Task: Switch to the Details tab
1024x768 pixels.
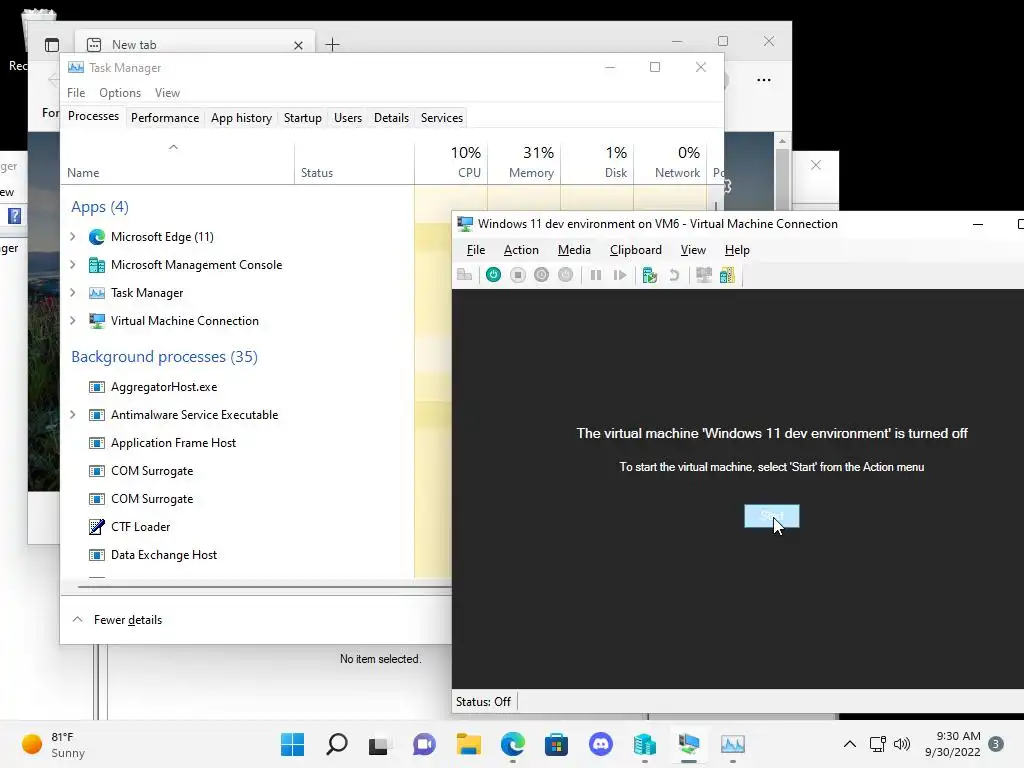Action: 391,118
